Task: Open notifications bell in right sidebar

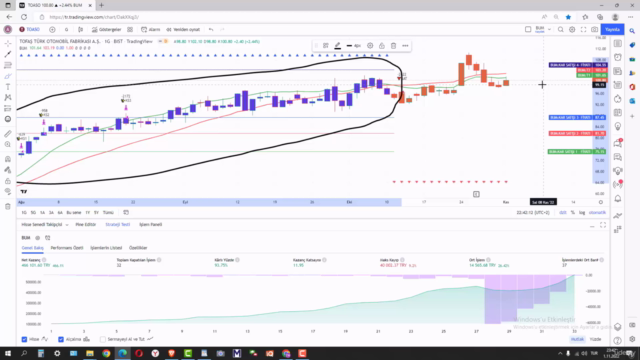Action: 618,198
